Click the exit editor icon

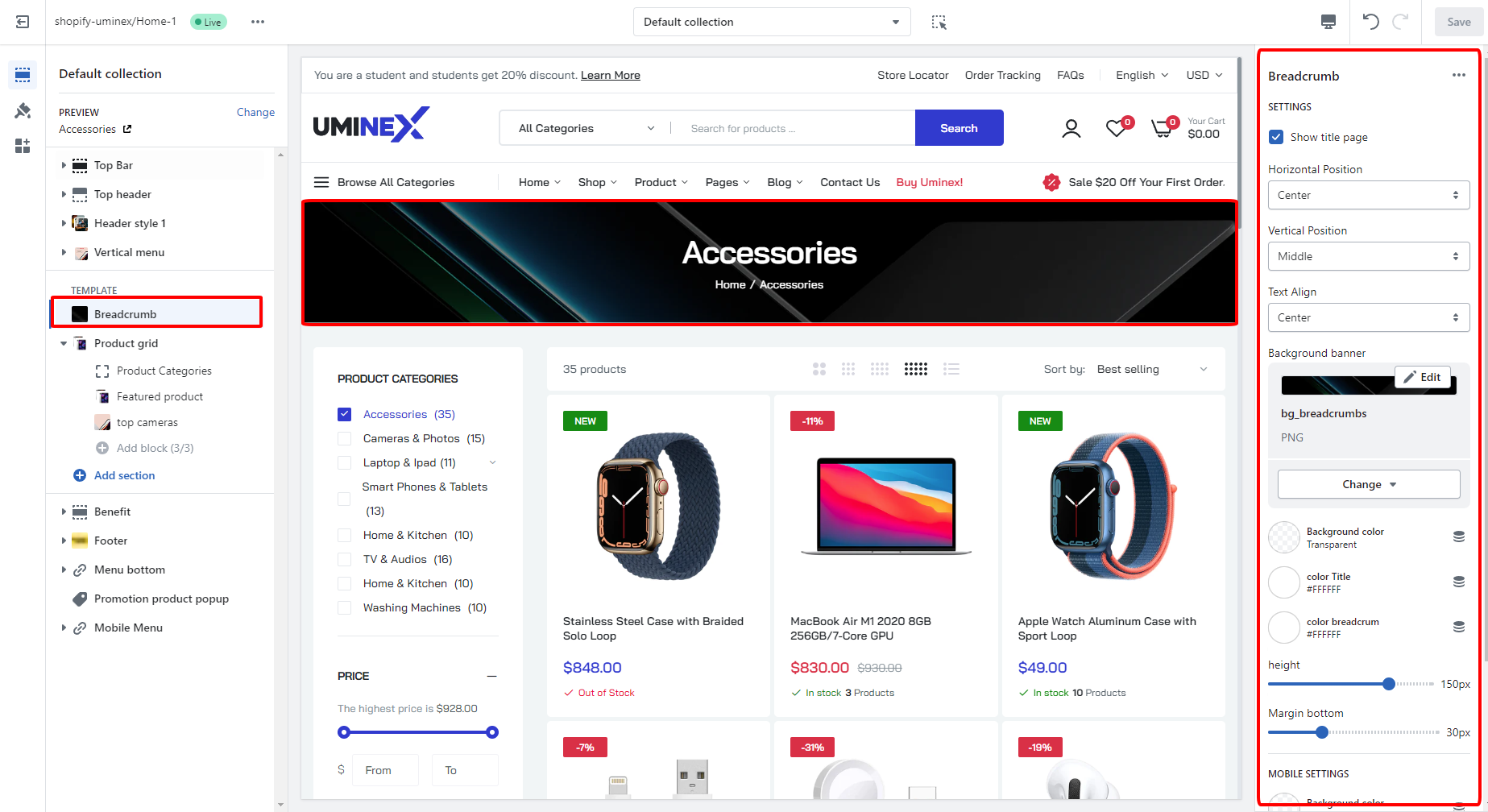pos(23,22)
